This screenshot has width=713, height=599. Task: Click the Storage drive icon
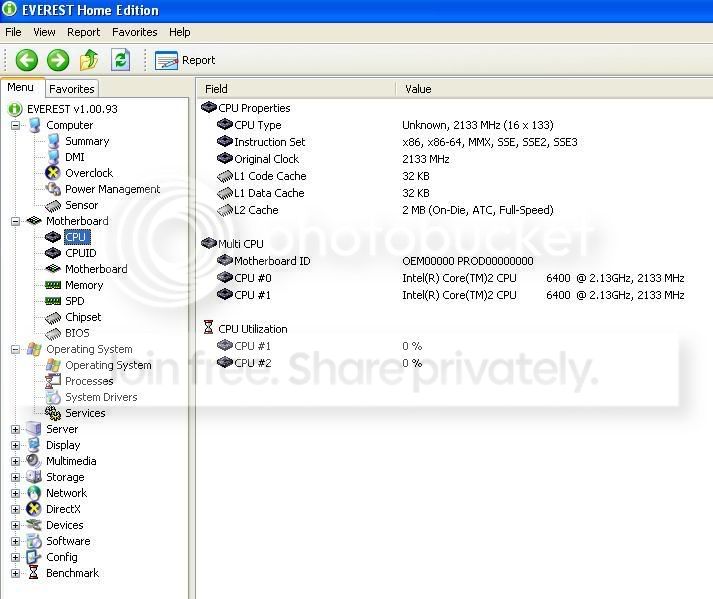coord(34,477)
